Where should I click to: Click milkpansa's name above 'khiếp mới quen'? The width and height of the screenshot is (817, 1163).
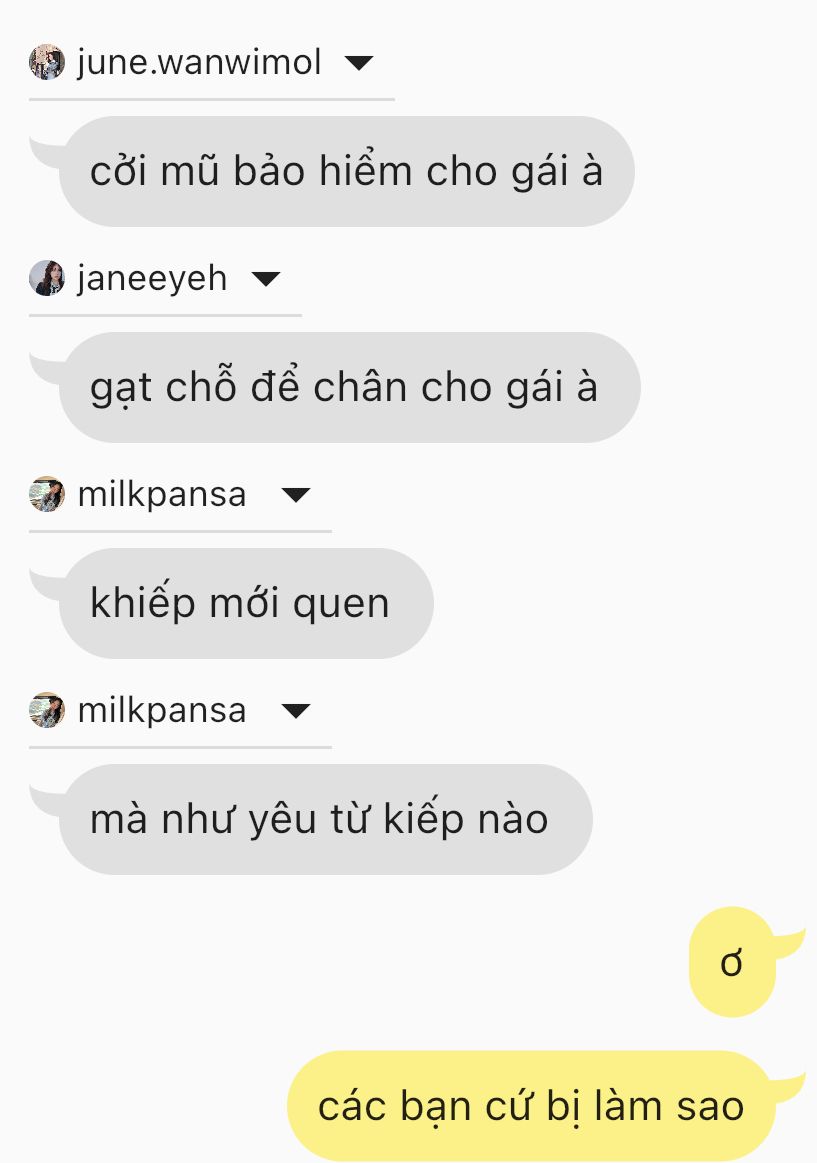[162, 495]
